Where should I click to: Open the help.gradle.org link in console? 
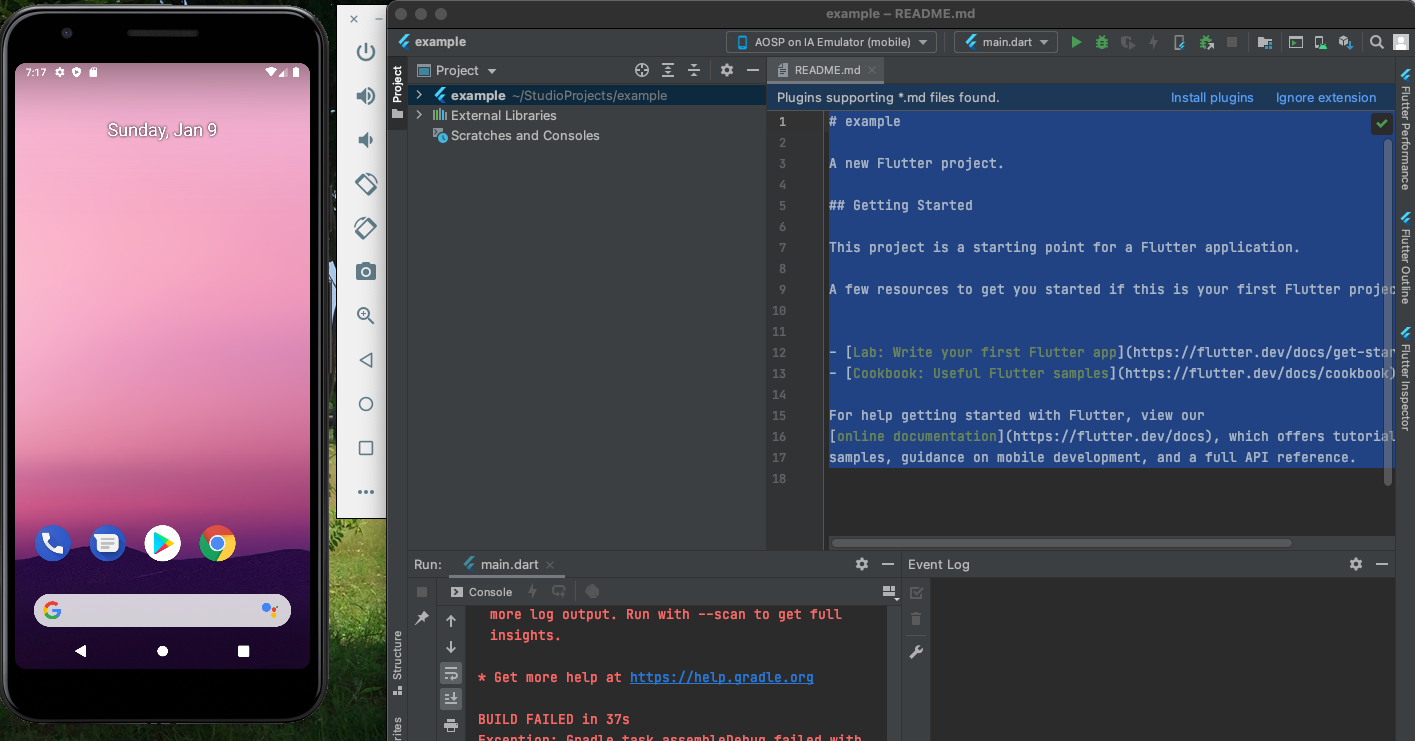point(721,677)
